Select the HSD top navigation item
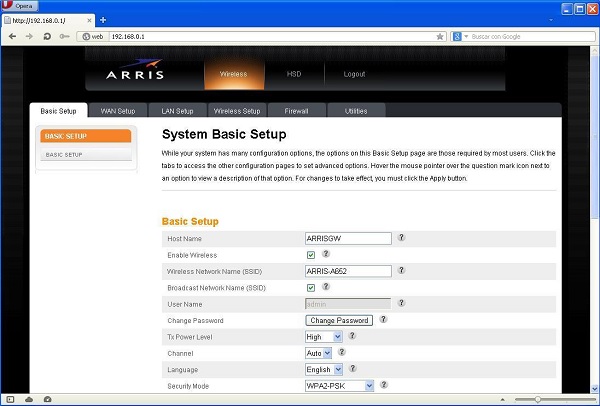 coord(294,74)
